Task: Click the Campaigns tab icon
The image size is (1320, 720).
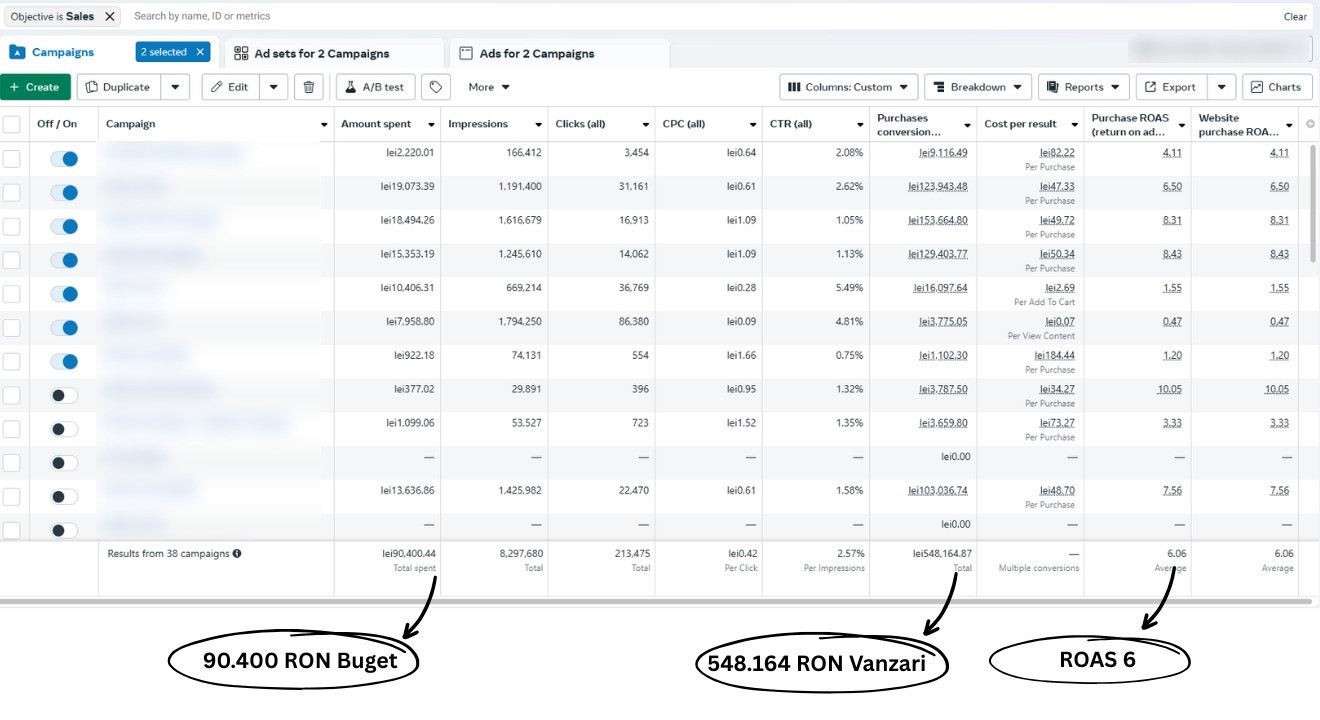Action: (x=16, y=52)
